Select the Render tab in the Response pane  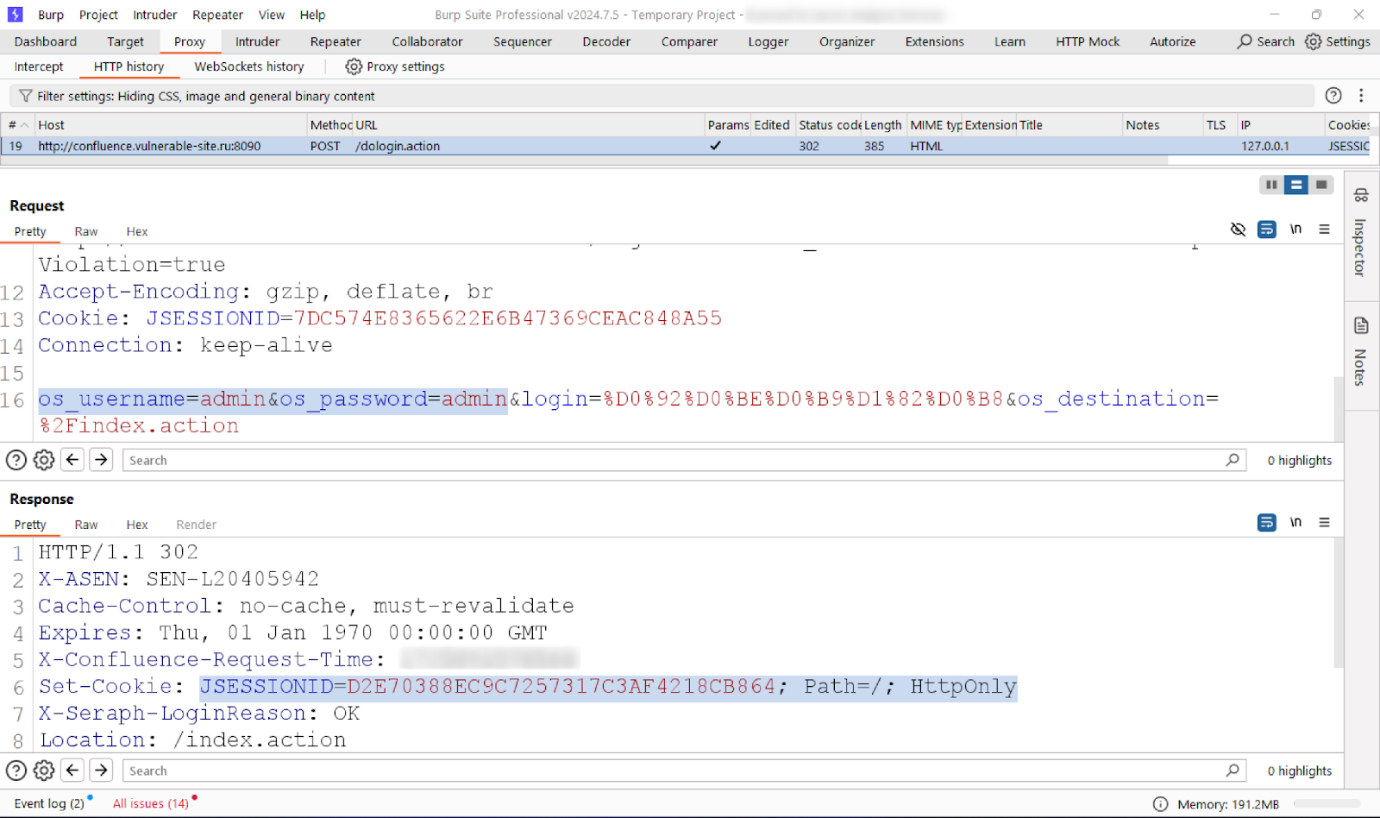tap(196, 524)
